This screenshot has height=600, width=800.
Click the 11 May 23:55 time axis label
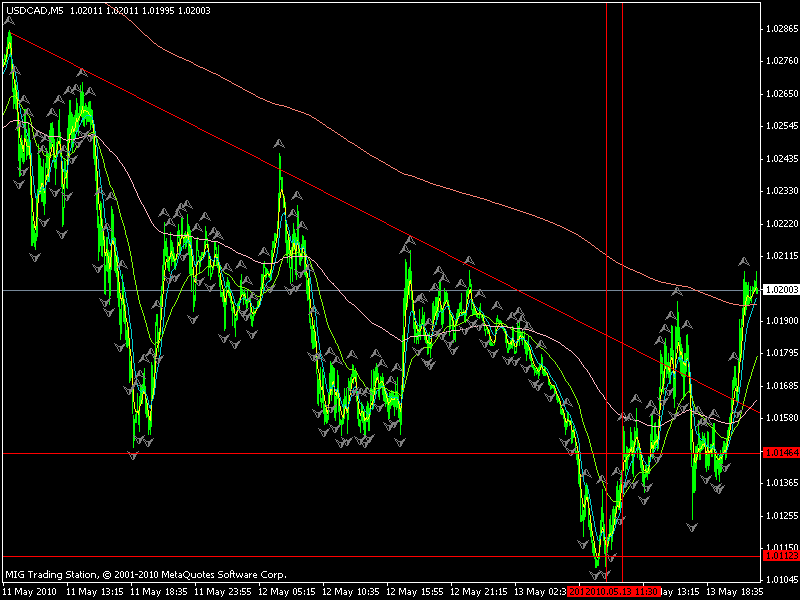[225, 590]
